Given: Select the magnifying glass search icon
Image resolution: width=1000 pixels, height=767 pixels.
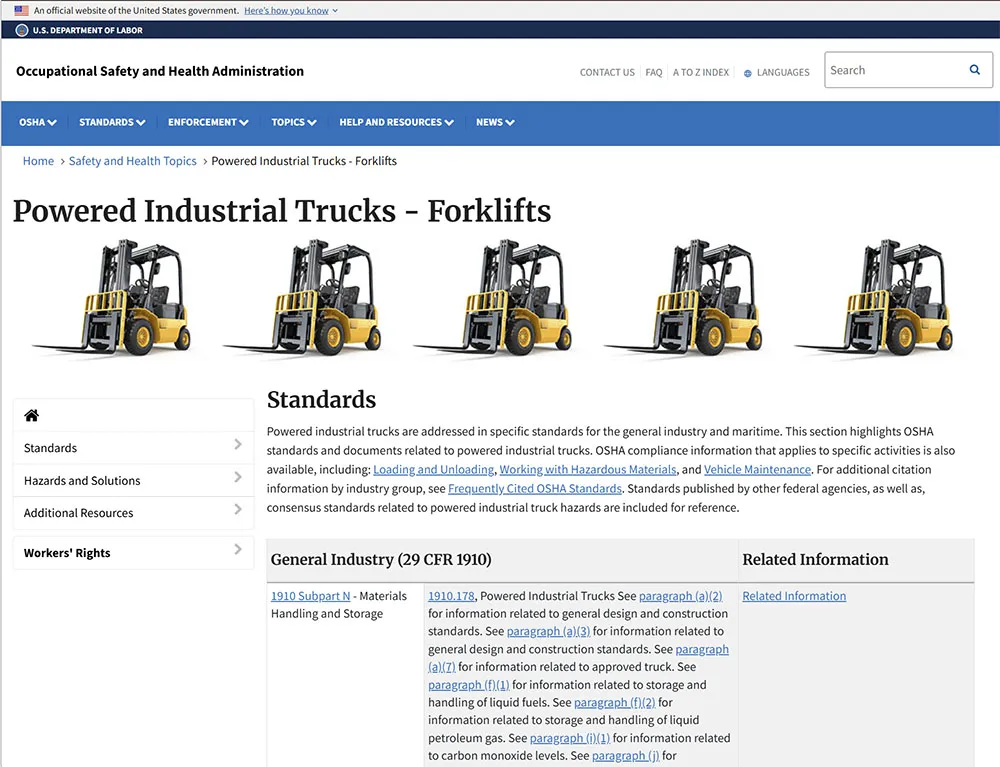Looking at the screenshot, I should [x=975, y=70].
